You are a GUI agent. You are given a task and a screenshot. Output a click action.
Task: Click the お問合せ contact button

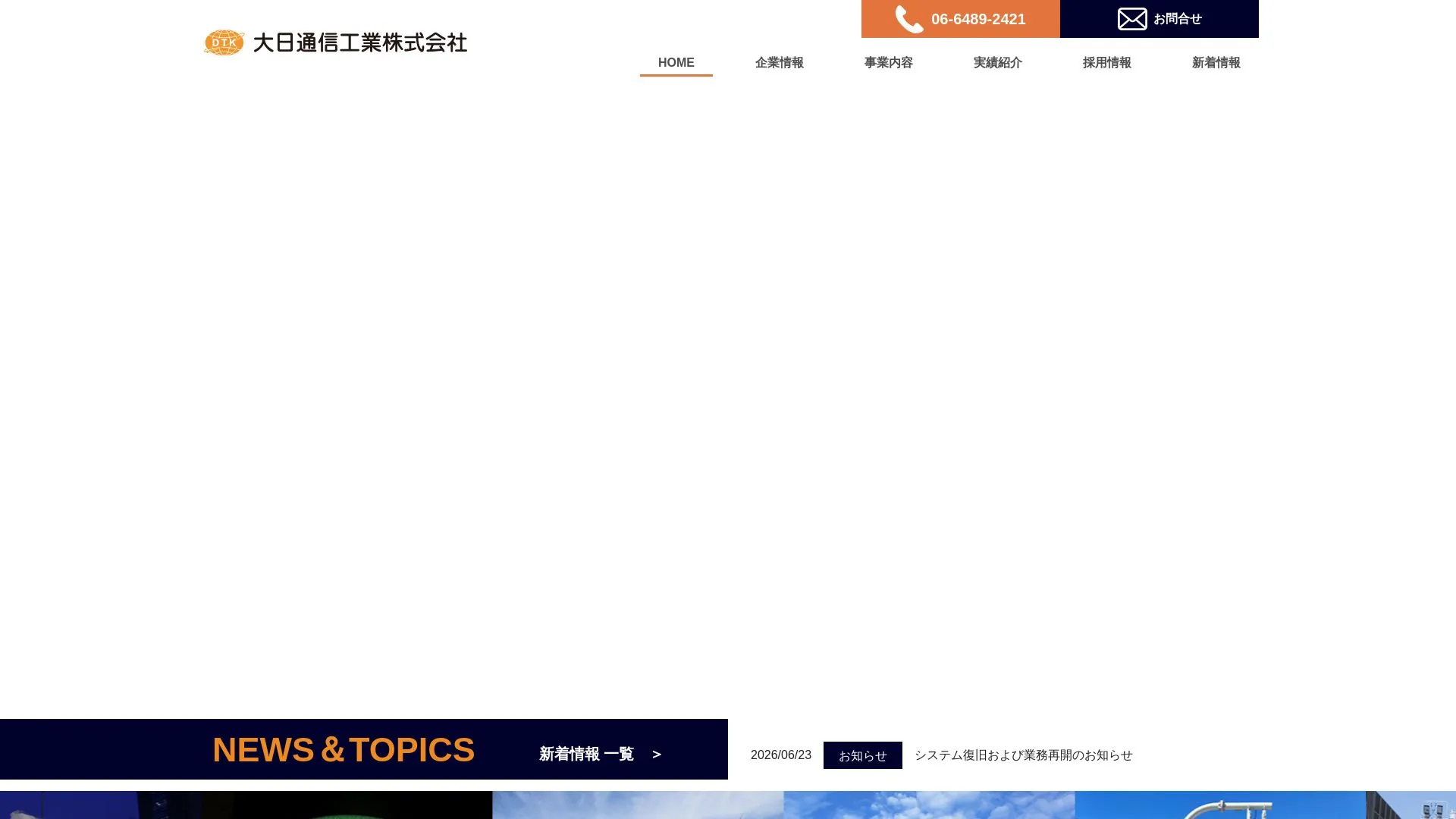pos(1159,19)
